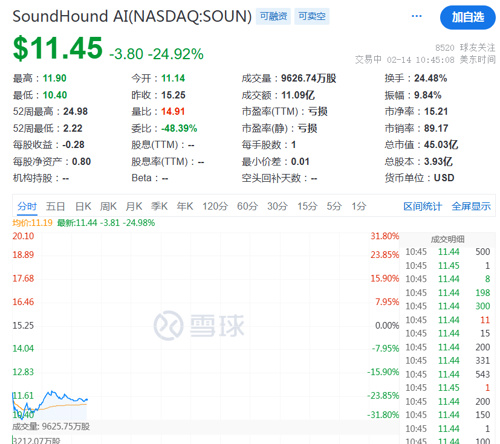Open 区间统计 range statistics

coord(422,206)
